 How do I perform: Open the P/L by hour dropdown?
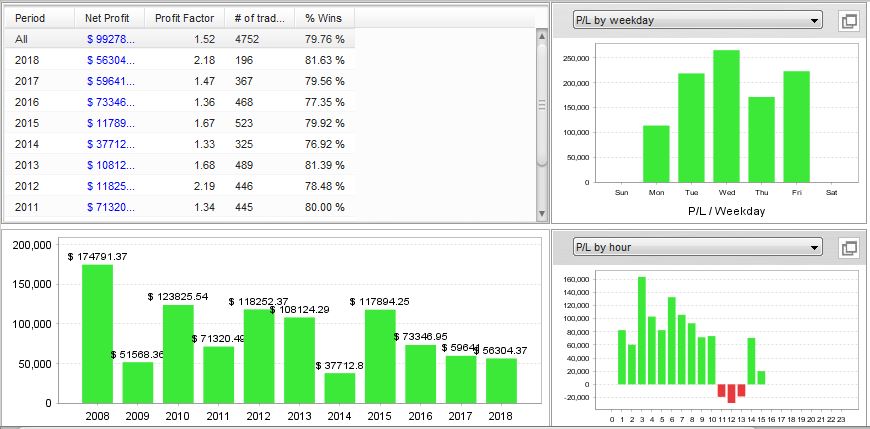tap(697, 247)
